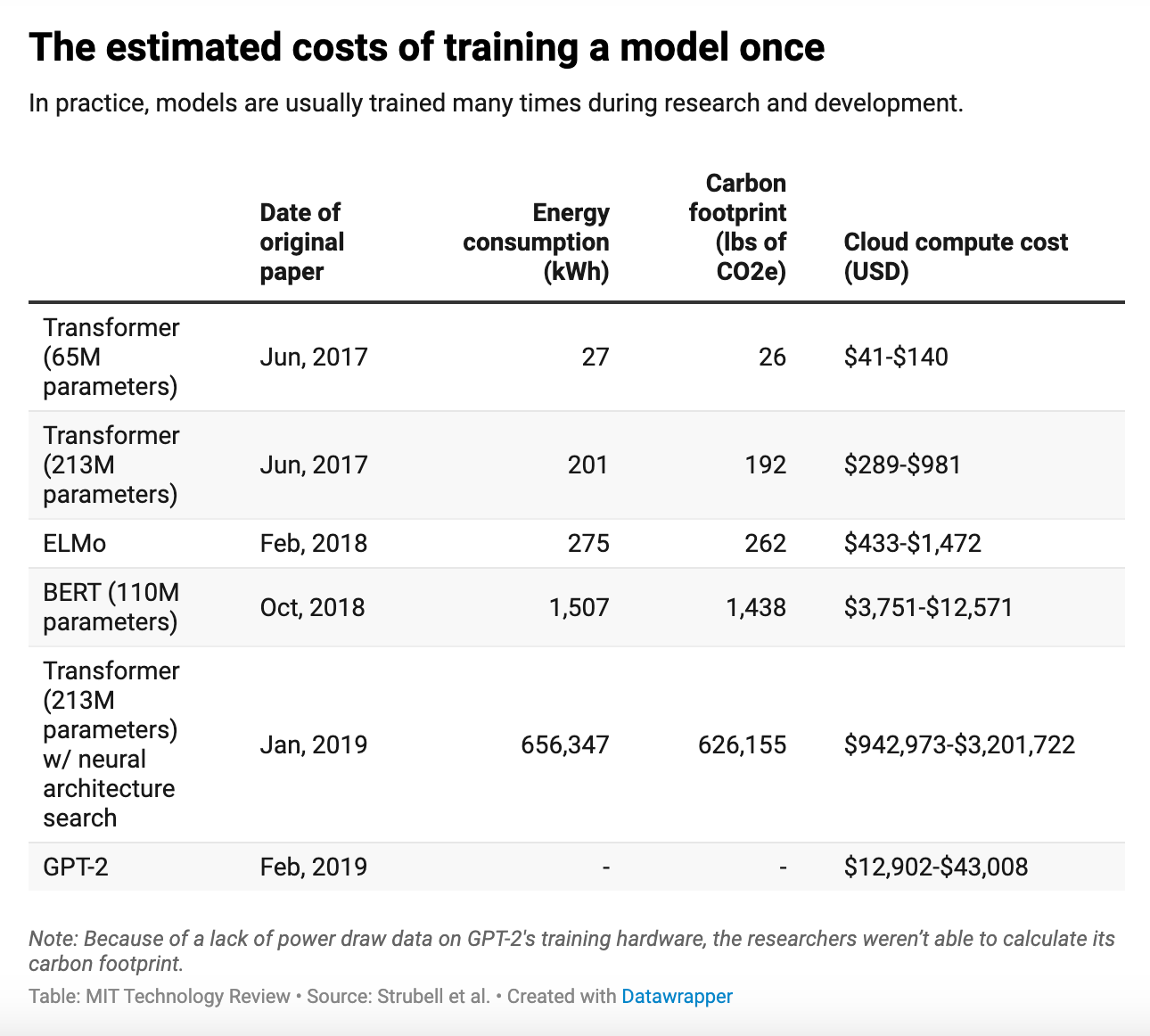Select the $12,902-$43,008 cost cell
Viewport: 1150px width, 1036px height.
click(936, 867)
